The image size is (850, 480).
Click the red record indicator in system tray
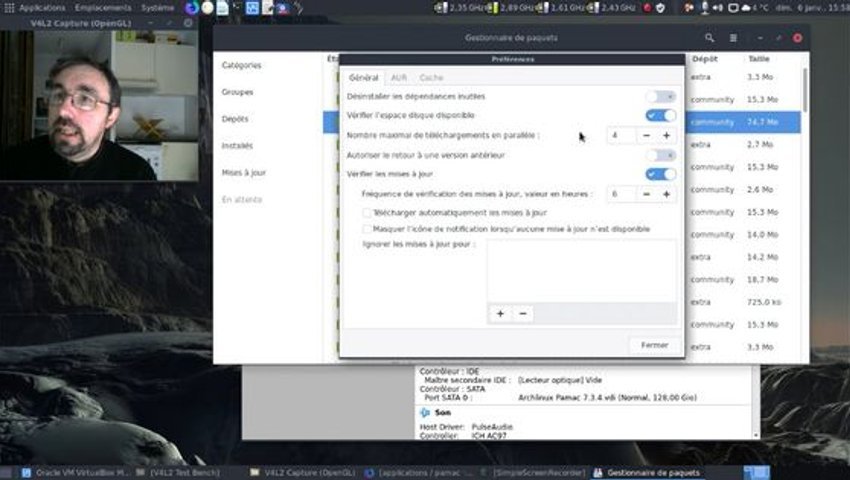coord(647,8)
